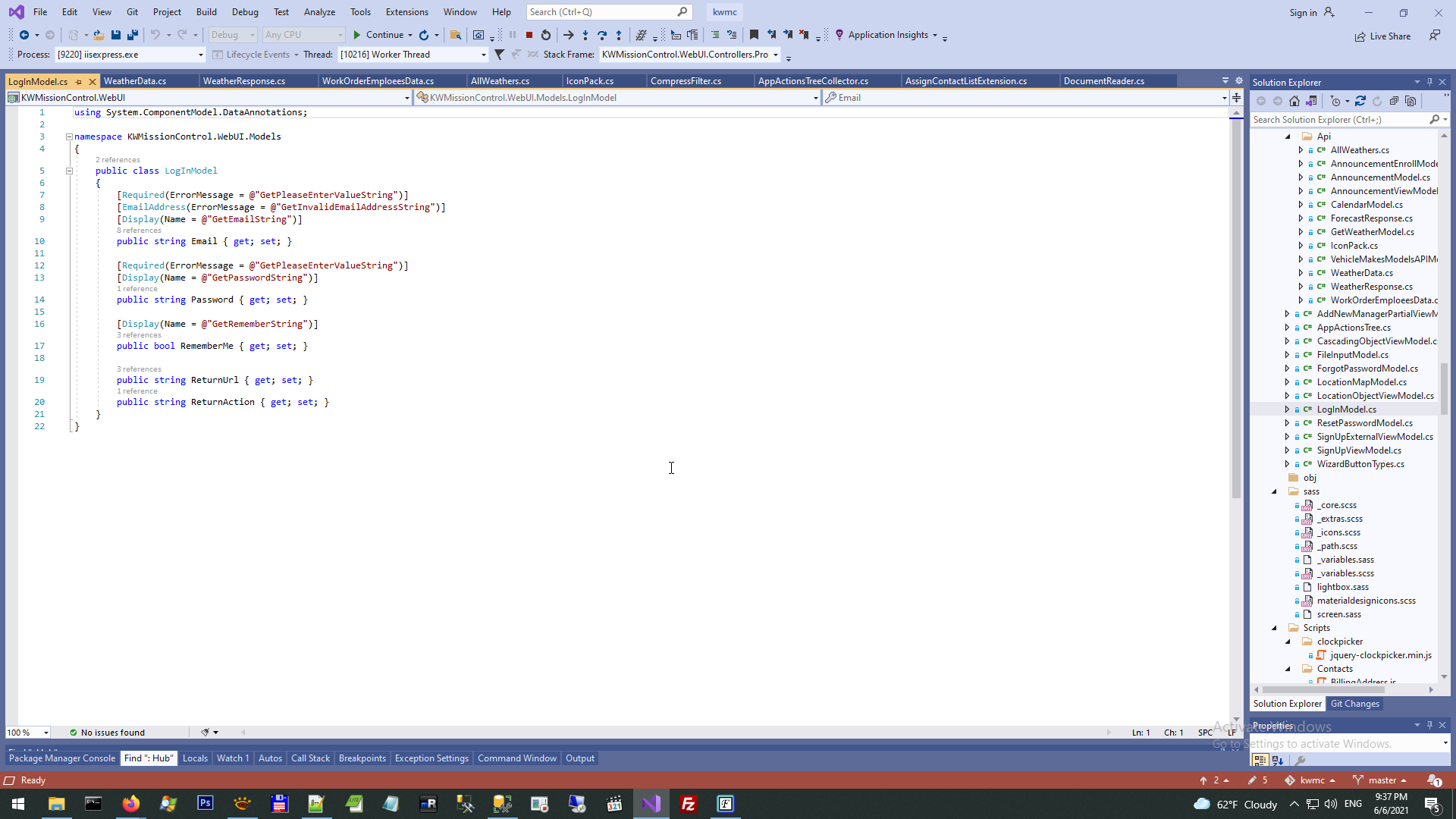Collapse the LogInModel class outline
This screenshot has width=1456, height=819.
pos(69,171)
